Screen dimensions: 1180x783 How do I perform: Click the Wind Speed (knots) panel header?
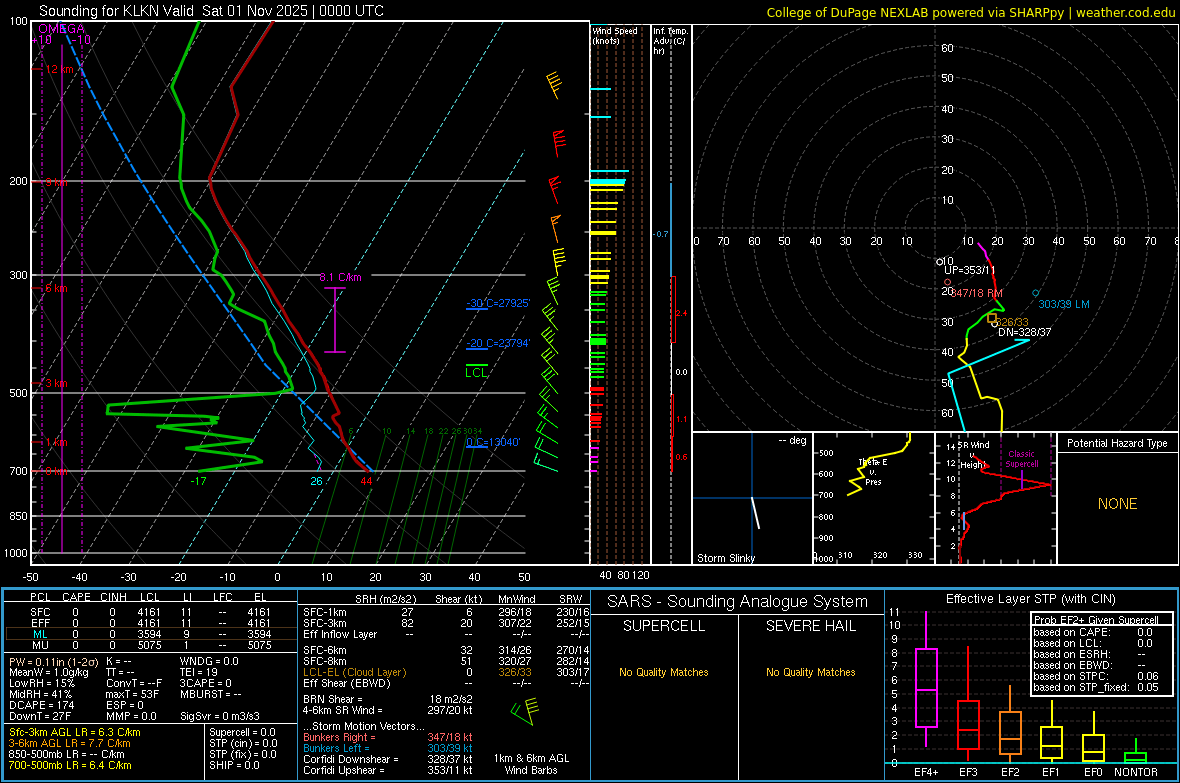pos(615,35)
